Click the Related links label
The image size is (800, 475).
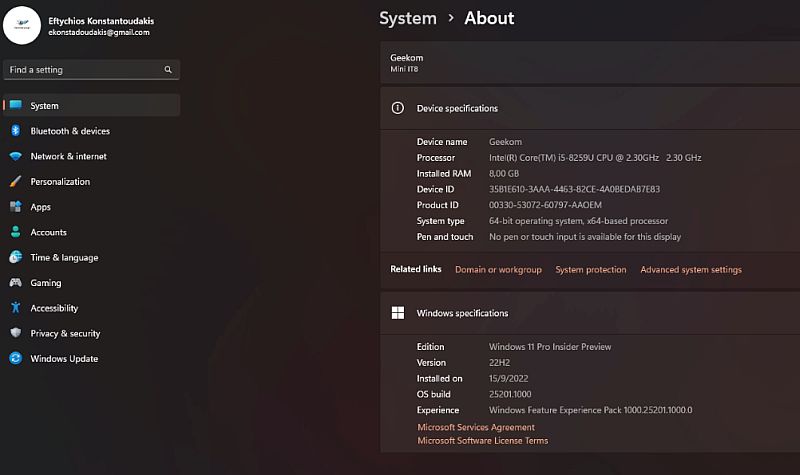click(x=416, y=269)
